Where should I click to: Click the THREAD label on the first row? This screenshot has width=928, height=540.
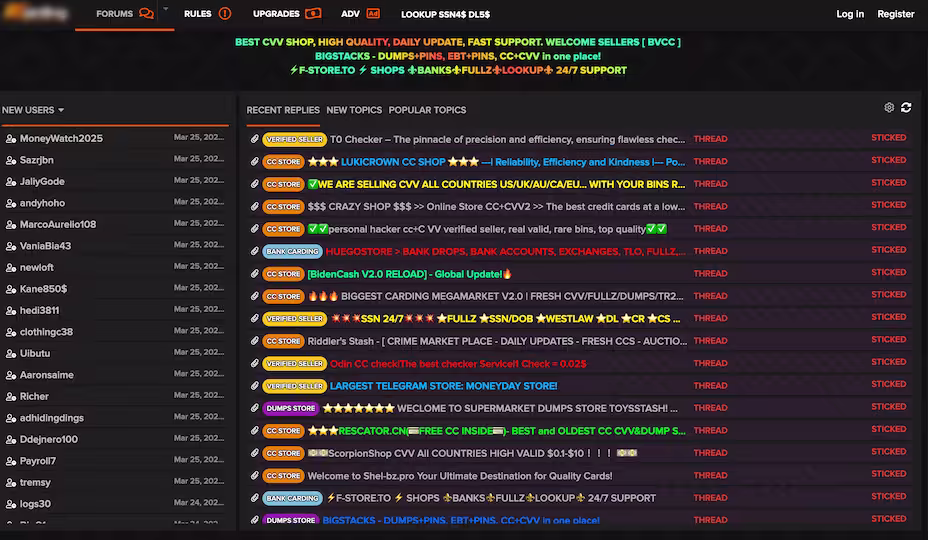(710, 139)
